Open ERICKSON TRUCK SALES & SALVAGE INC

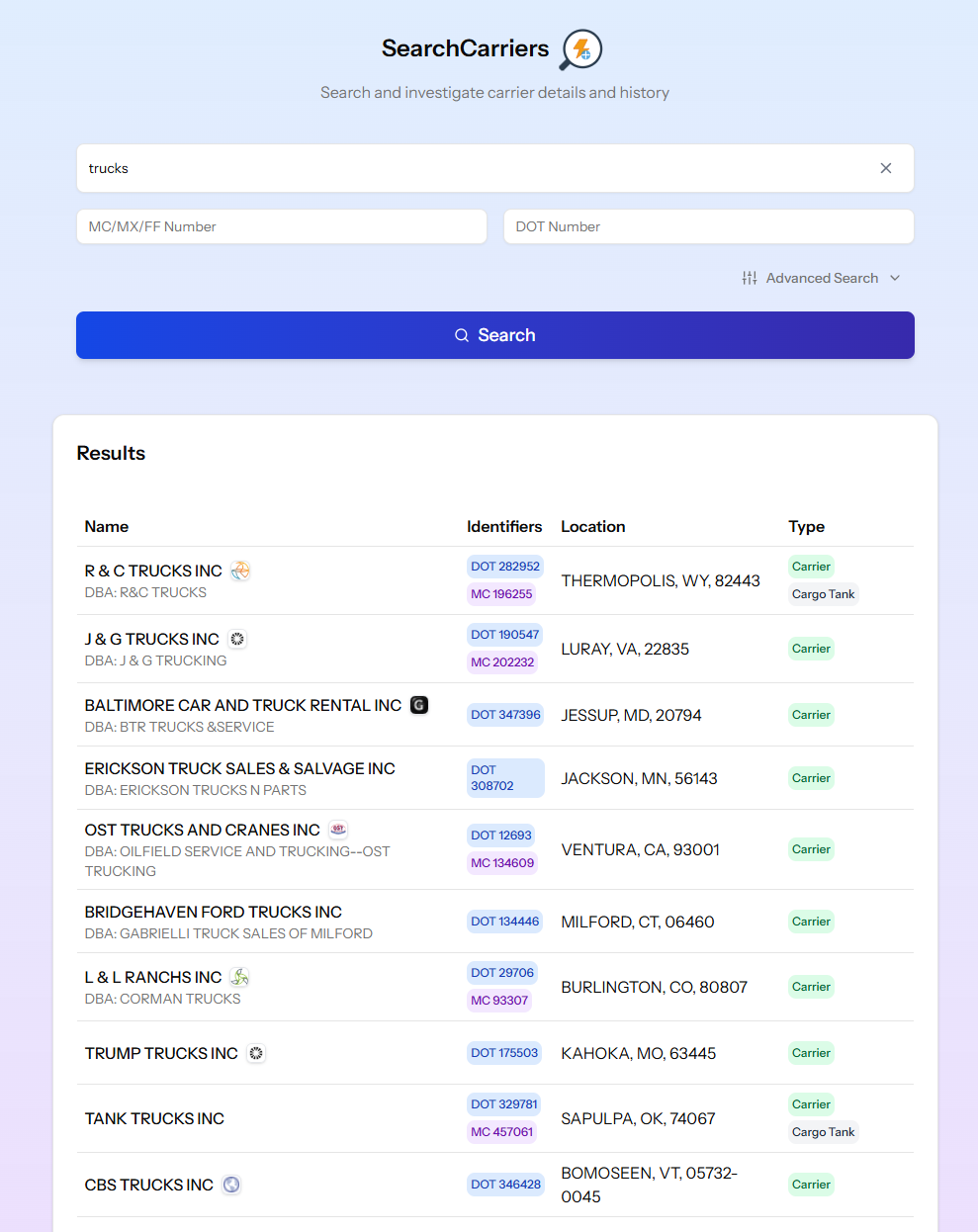click(239, 768)
